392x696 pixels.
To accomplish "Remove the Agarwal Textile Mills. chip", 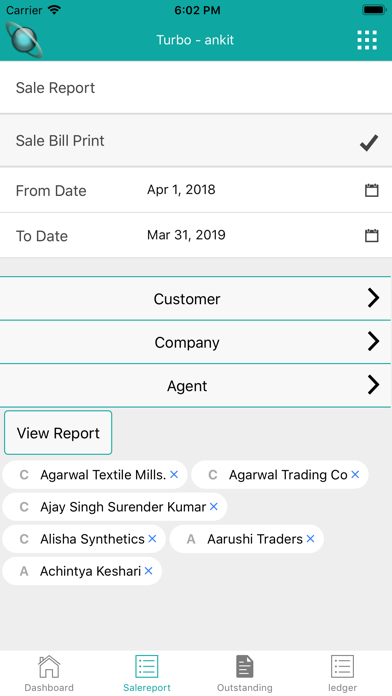I will tap(174, 475).
